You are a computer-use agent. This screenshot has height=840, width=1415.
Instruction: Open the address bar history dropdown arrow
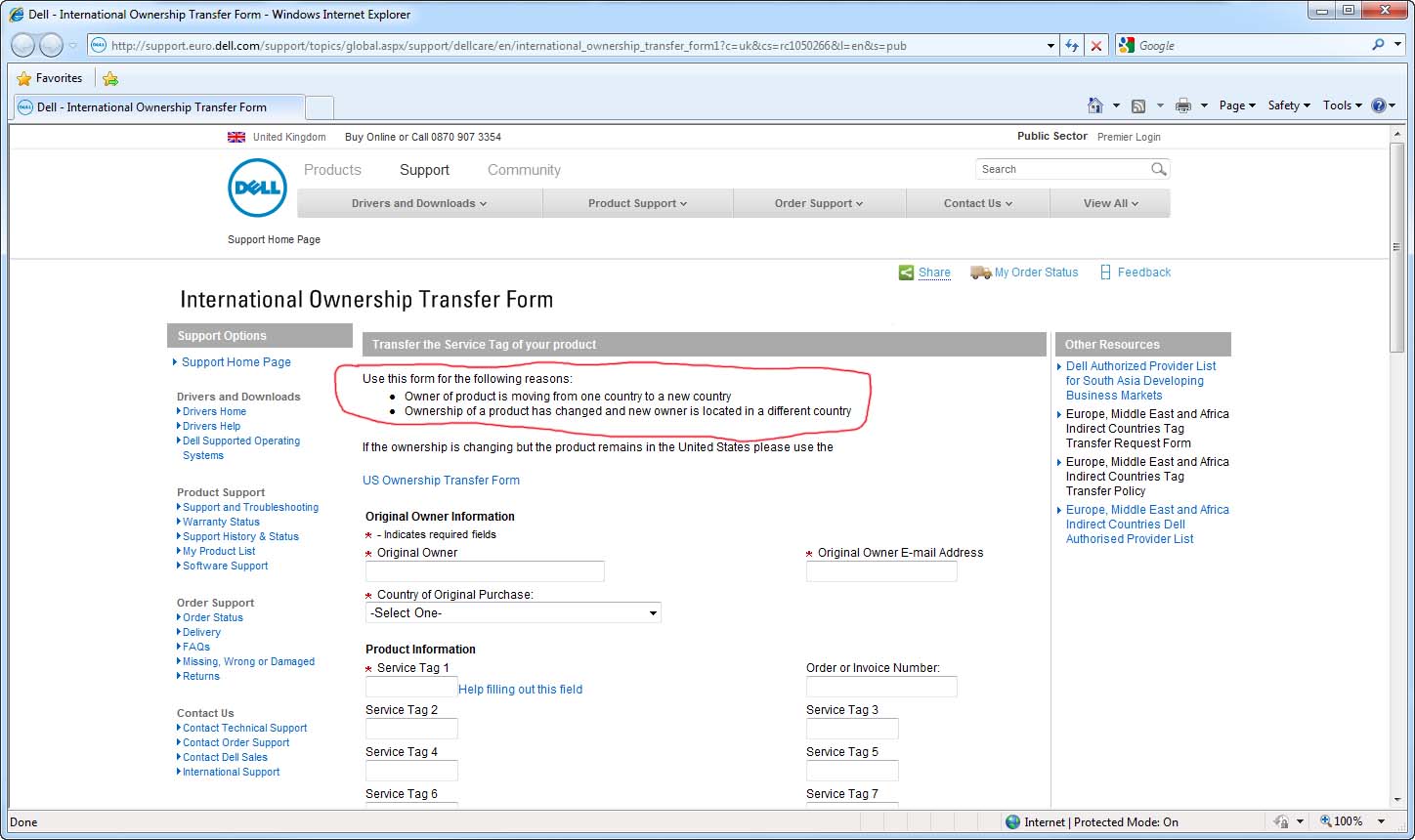click(x=1051, y=46)
